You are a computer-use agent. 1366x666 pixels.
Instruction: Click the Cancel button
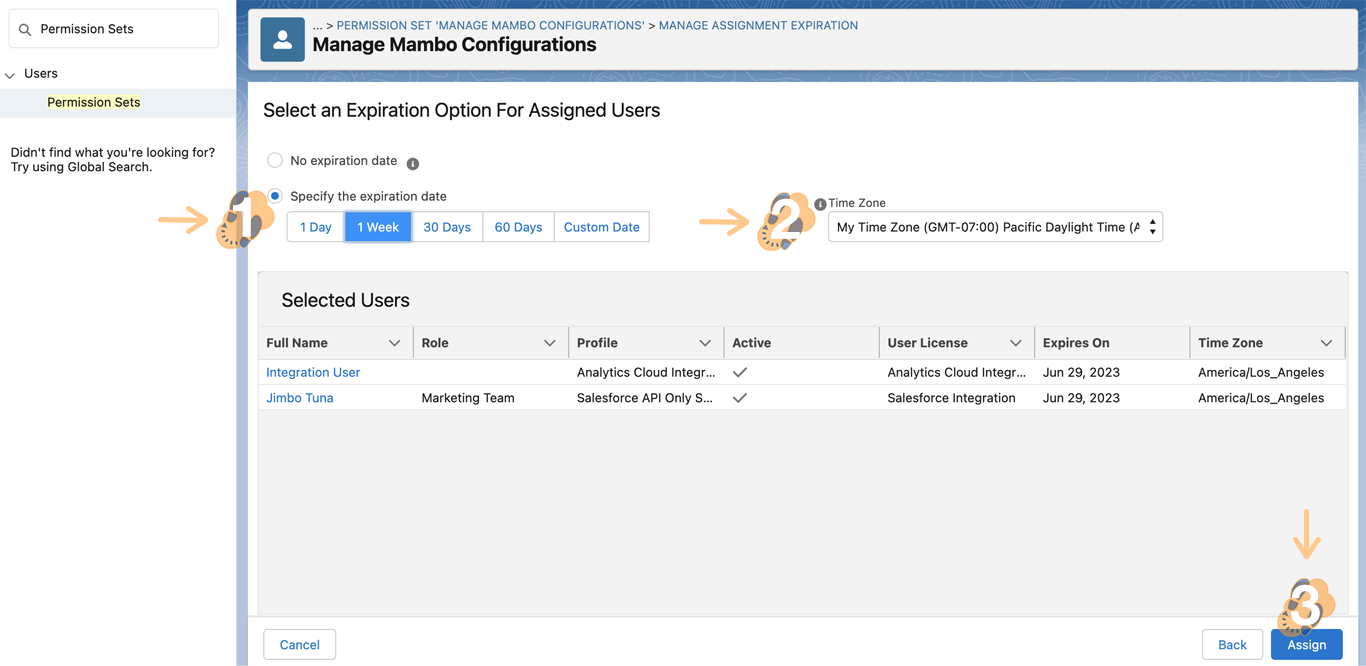[299, 645]
